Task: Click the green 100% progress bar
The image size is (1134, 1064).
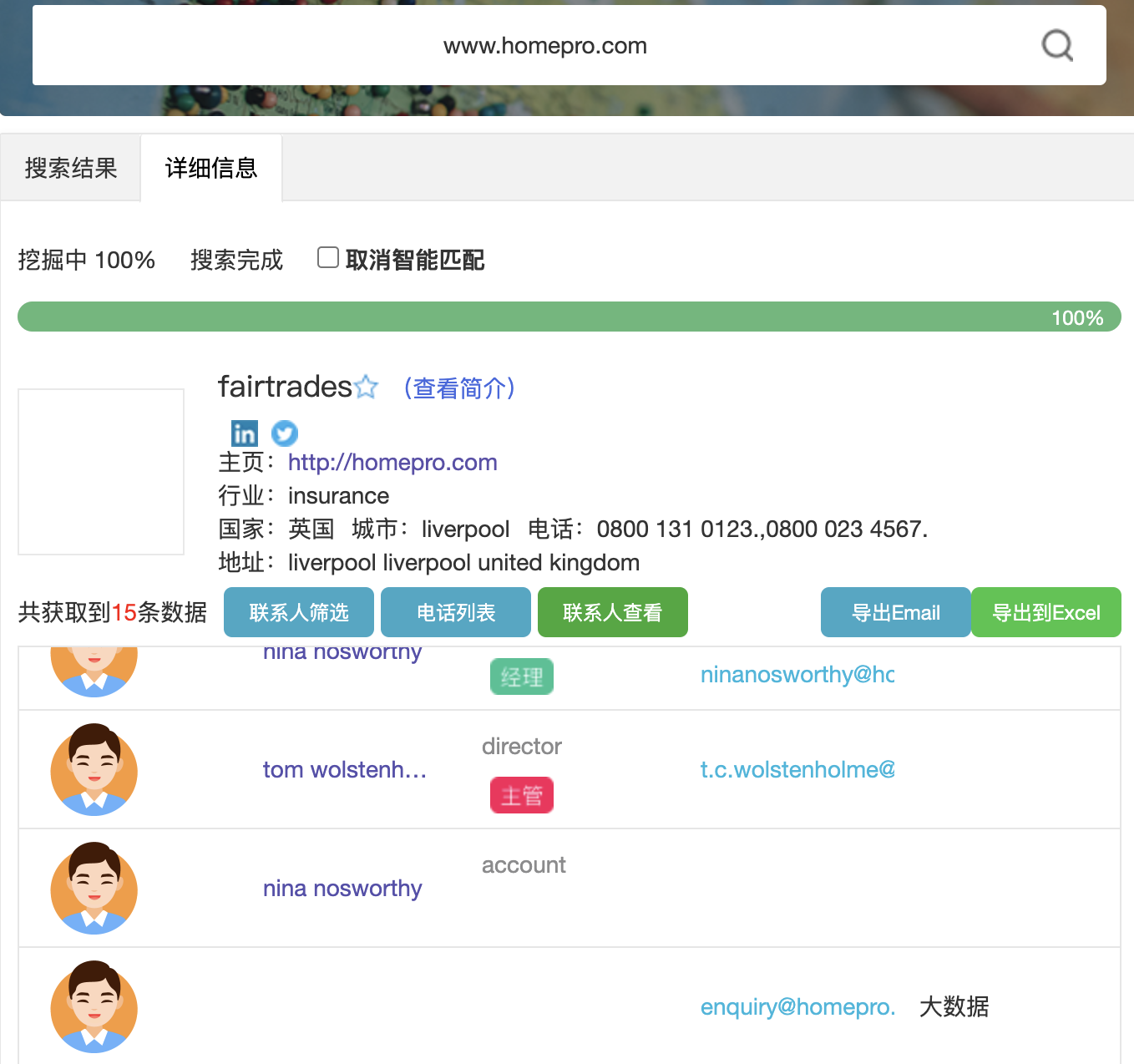Action: tap(570, 317)
